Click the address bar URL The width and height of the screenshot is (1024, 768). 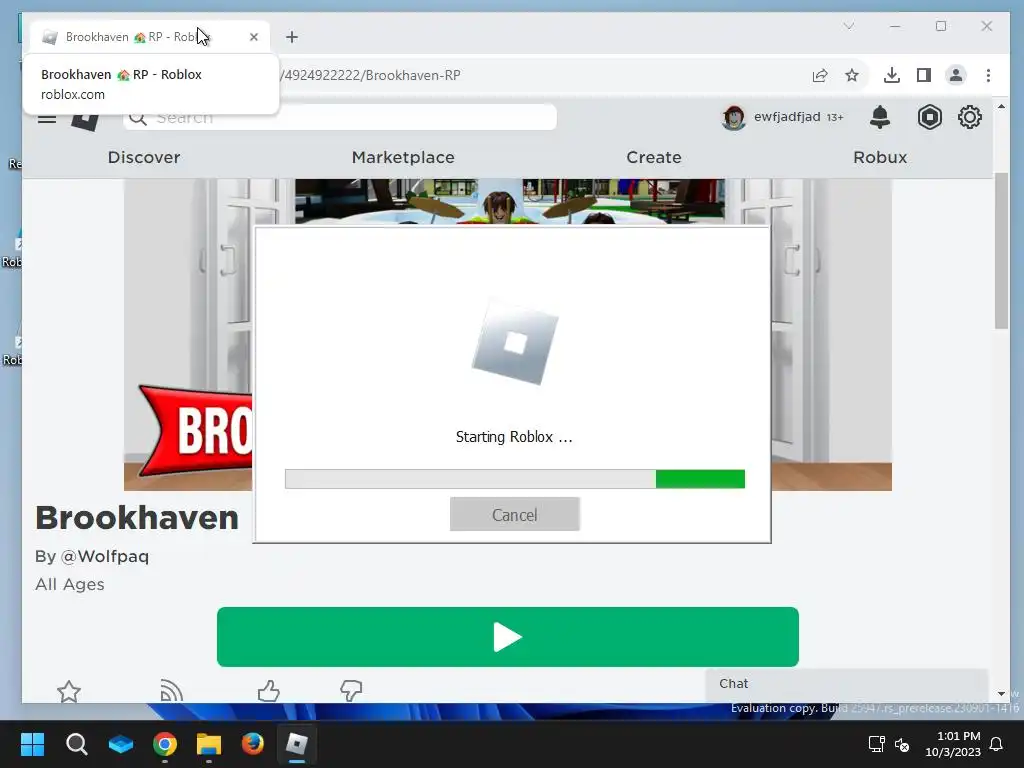[x=370, y=75]
